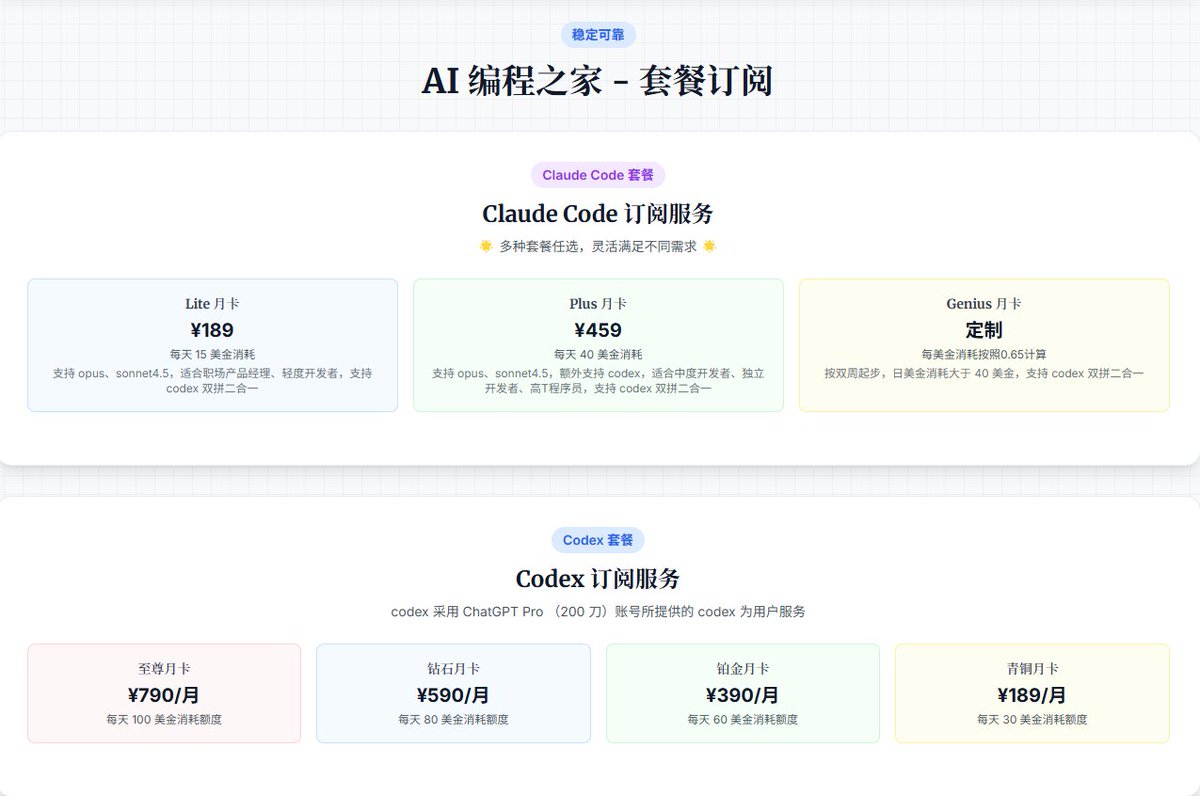Click the ¥590/月 price
The width and height of the screenshot is (1200, 796).
pos(453,695)
